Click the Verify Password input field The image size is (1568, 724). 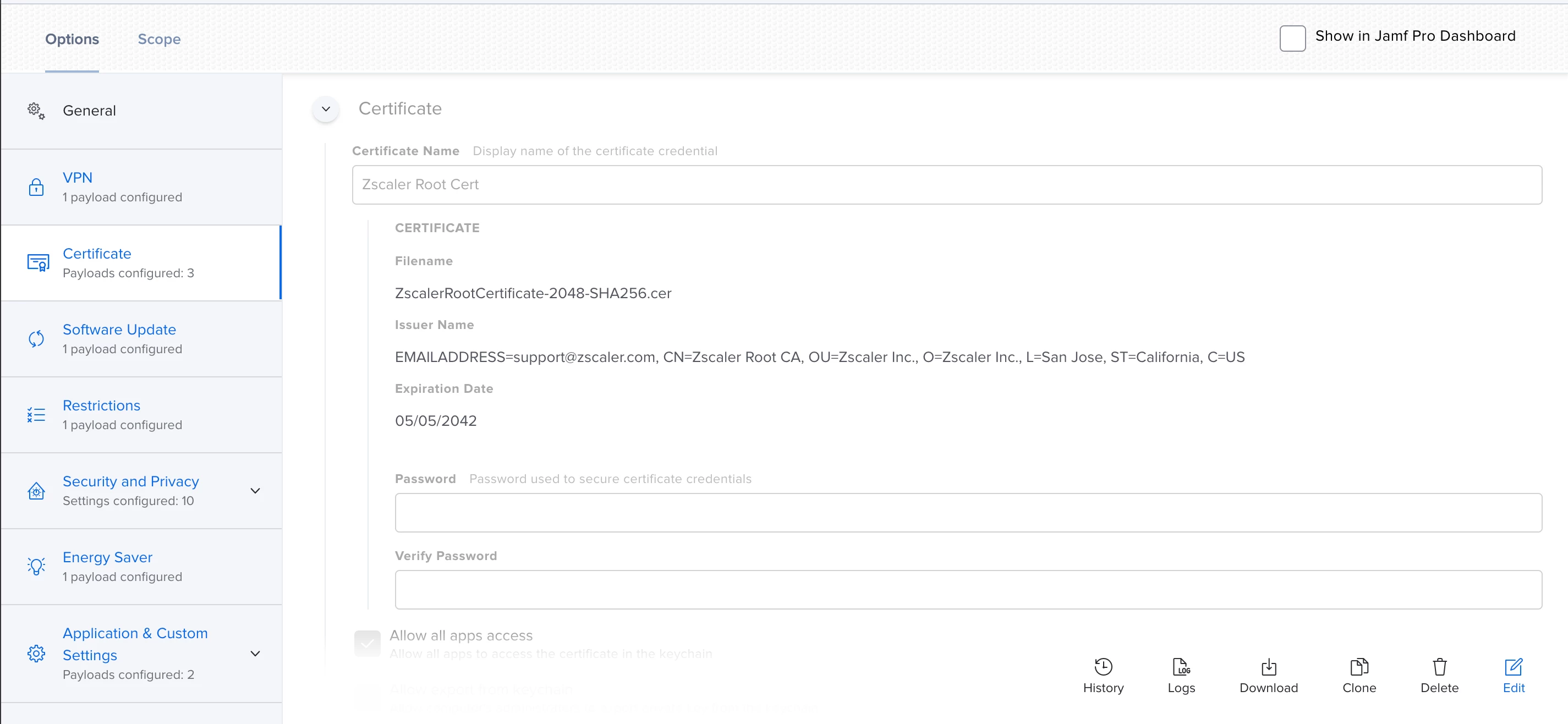coord(968,589)
